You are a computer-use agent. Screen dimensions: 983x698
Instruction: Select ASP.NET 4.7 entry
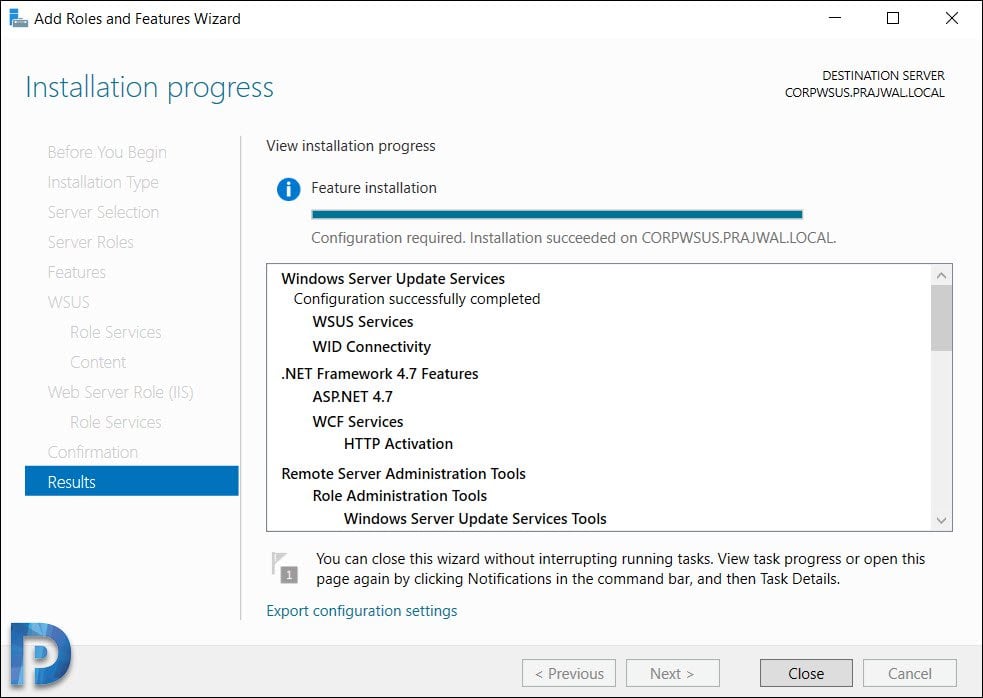(x=352, y=397)
